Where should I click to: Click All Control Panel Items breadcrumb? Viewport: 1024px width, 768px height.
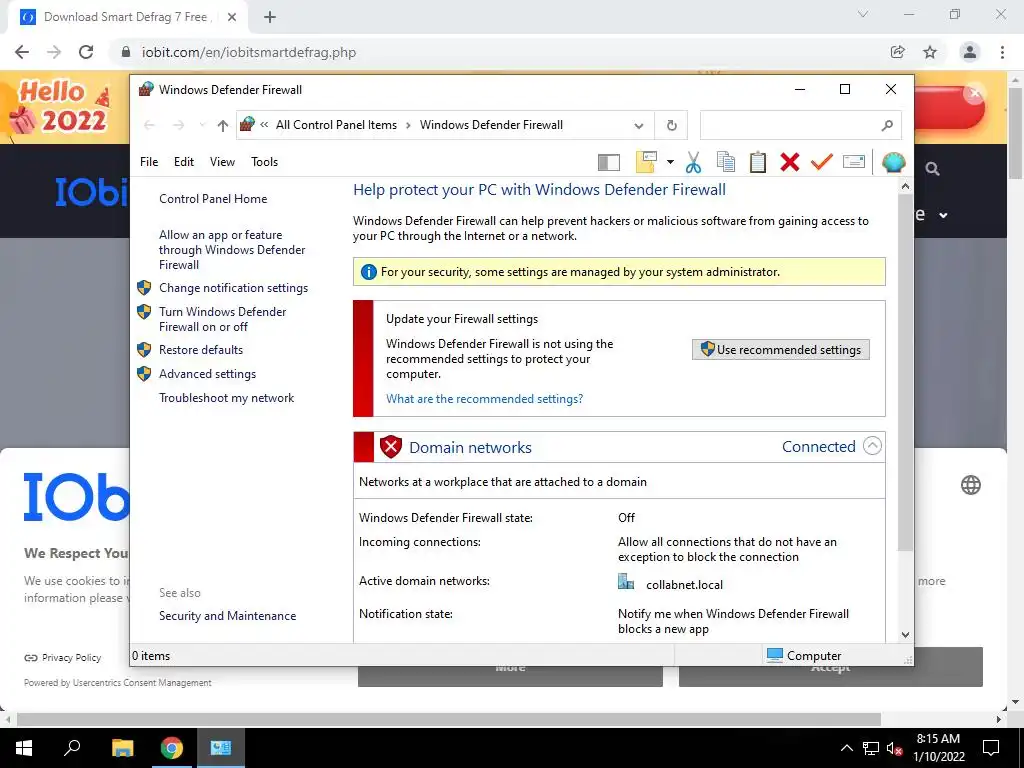(x=336, y=125)
